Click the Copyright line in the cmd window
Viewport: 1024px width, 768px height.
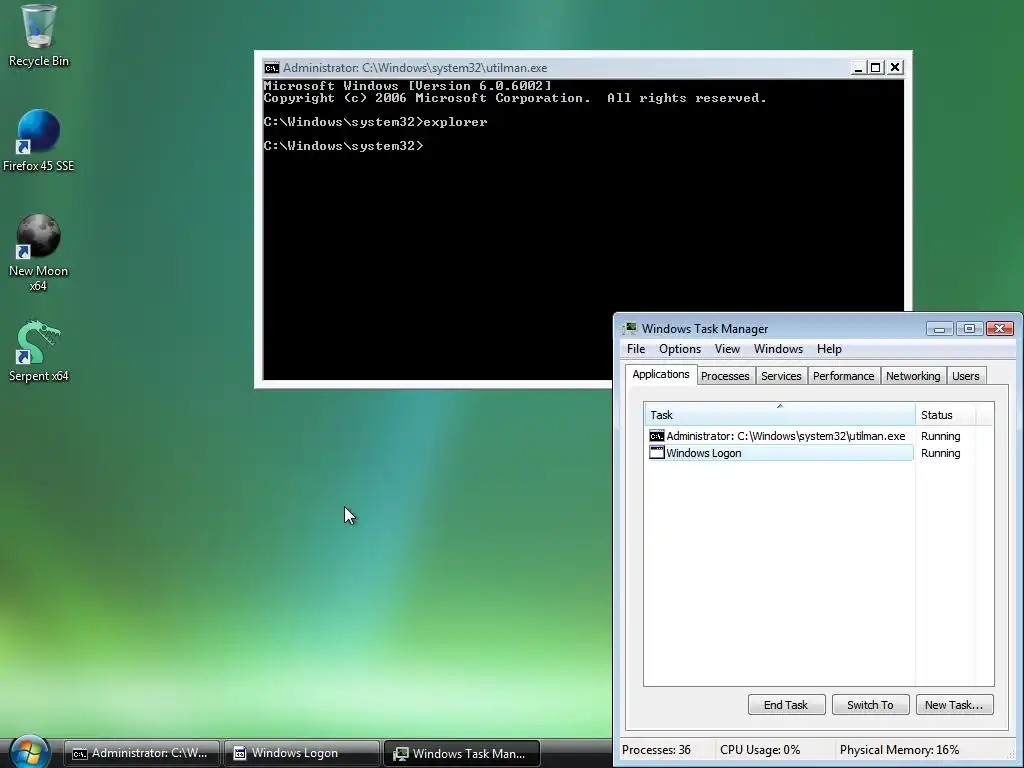tap(515, 98)
